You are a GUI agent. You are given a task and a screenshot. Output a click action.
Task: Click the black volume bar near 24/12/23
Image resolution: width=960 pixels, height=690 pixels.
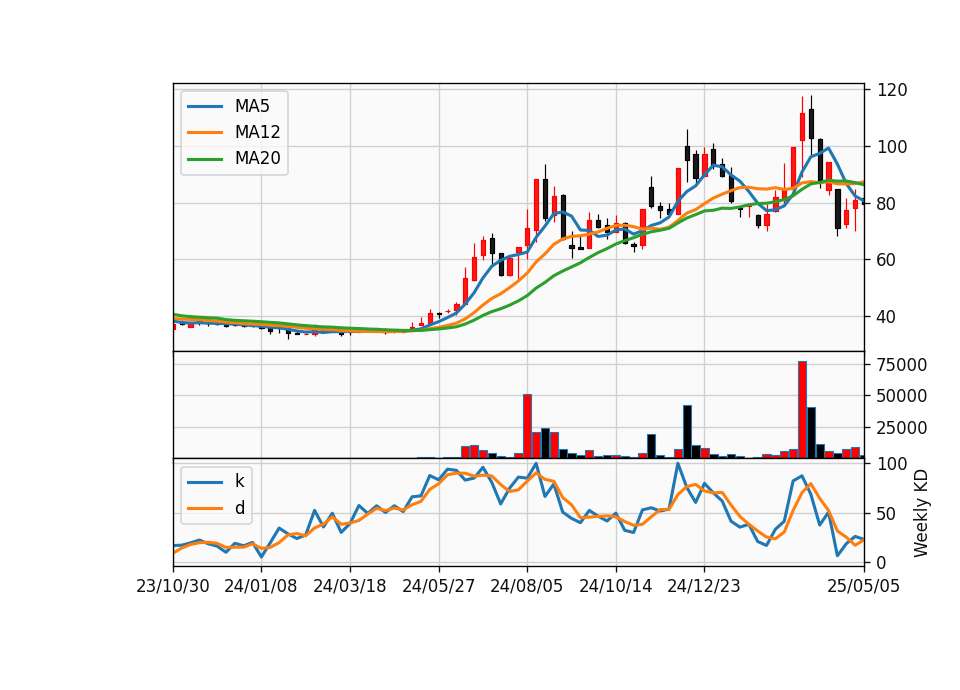click(688, 432)
